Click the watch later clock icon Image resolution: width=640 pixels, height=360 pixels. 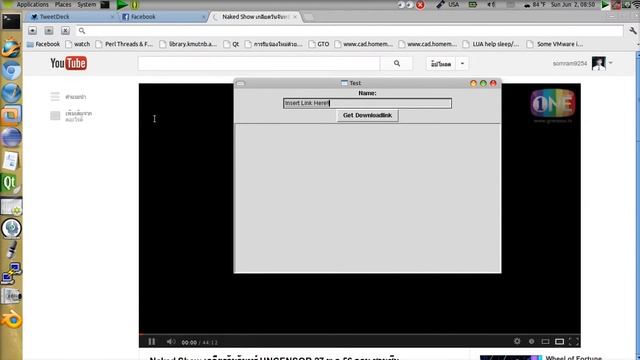(x=531, y=341)
